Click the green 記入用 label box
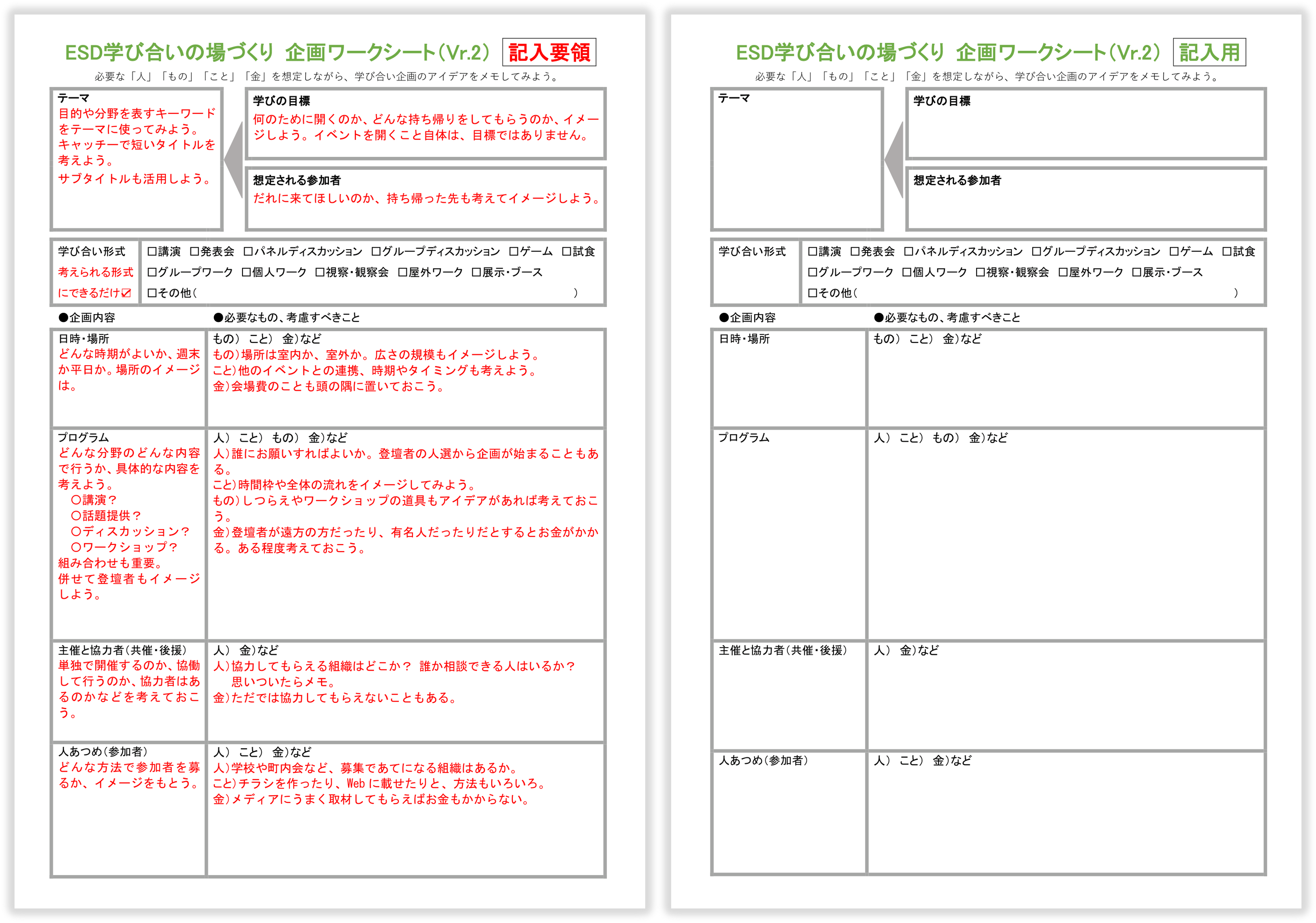 1210,52
